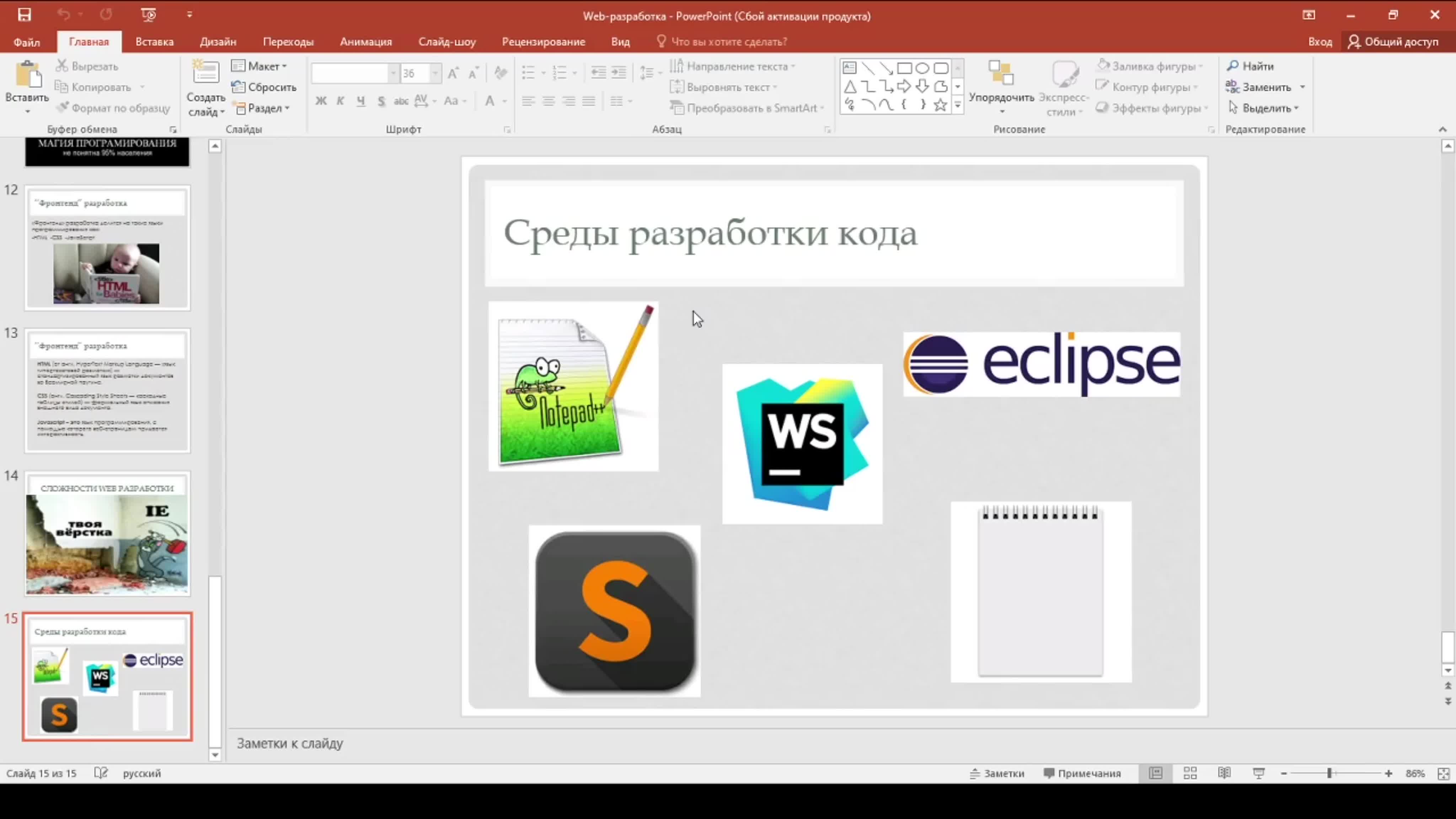Open the font size dropdown arrow
1456x819 pixels.
(x=435, y=73)
